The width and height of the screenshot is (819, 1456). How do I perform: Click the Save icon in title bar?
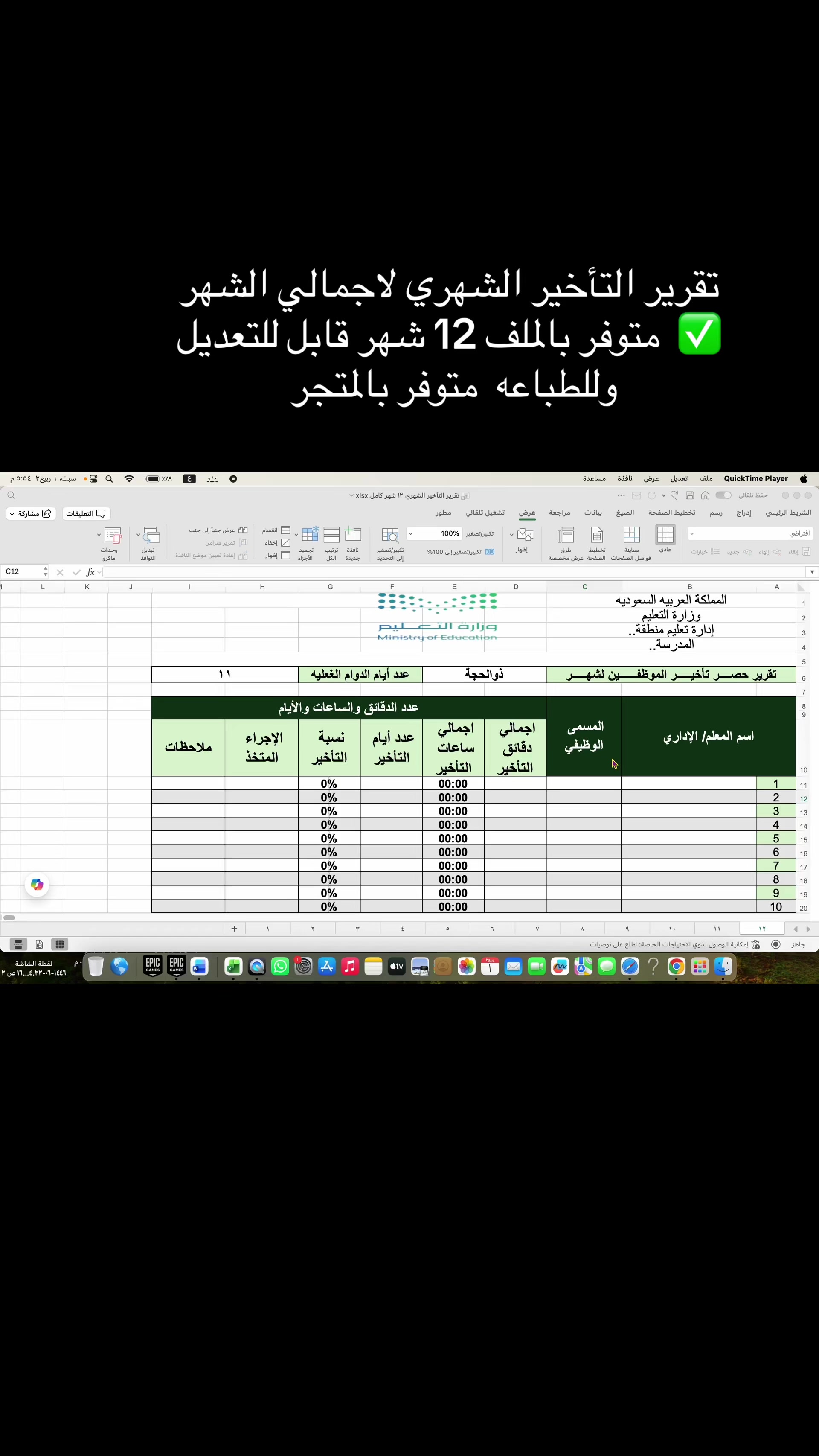[x=690, y=495]
